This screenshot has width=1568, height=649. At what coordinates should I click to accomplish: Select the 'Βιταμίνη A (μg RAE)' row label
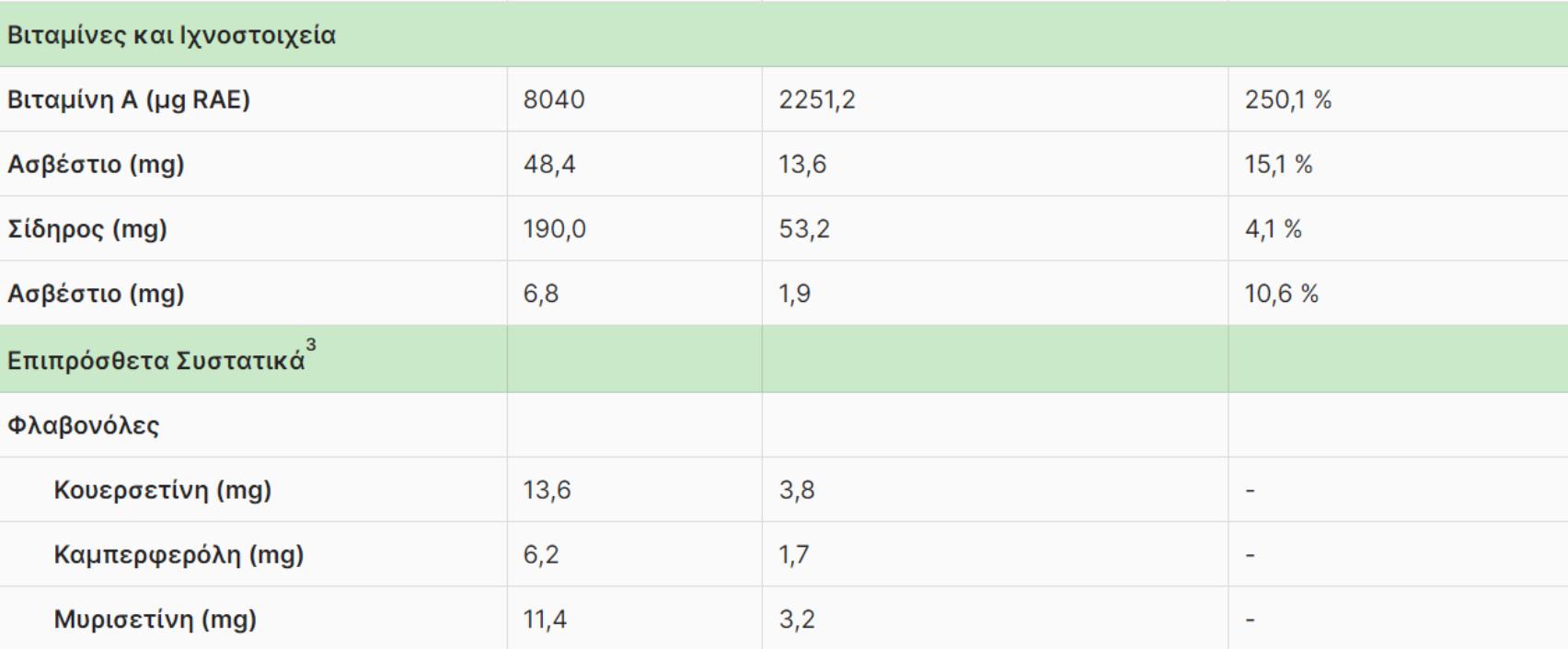coord(129,99)
